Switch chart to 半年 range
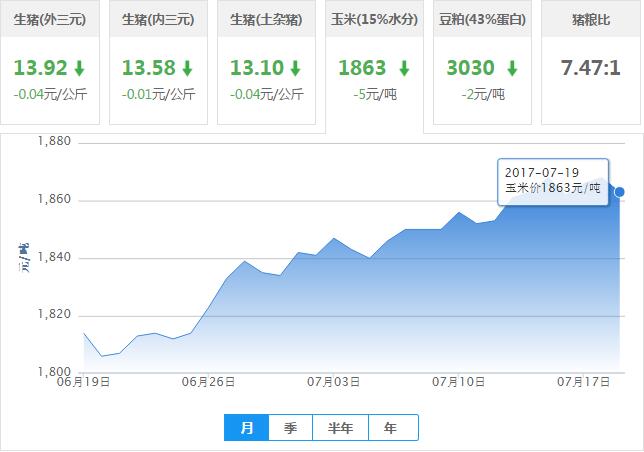The height and width of the screenshot is (452, 644). tap(340, 428)
